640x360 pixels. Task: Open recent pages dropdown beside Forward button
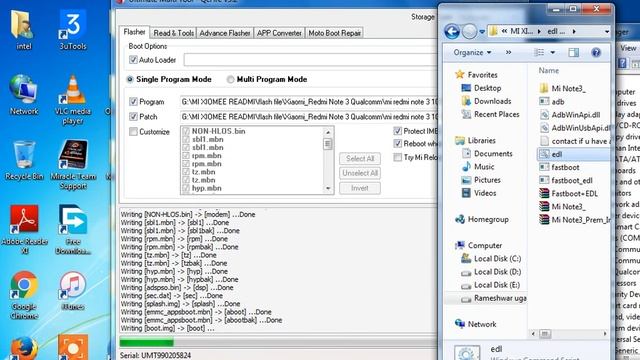(482, 32)
